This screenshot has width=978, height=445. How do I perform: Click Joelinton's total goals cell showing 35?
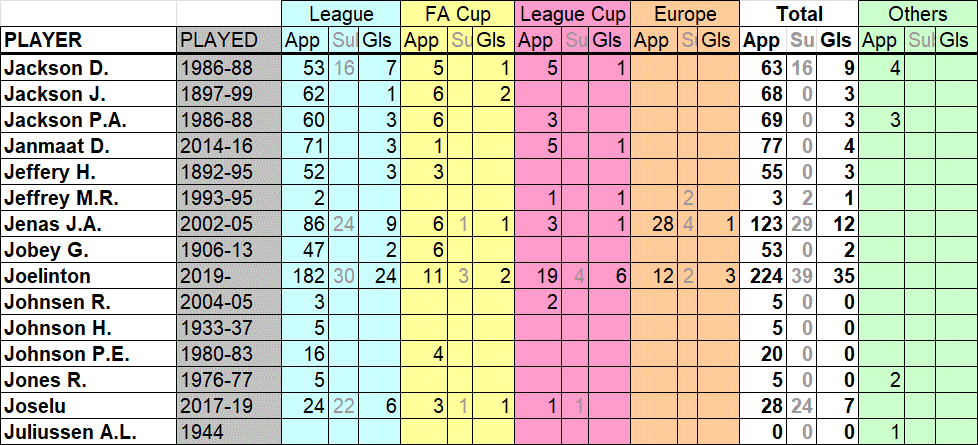pyautogui.click(x=837, y=276)
